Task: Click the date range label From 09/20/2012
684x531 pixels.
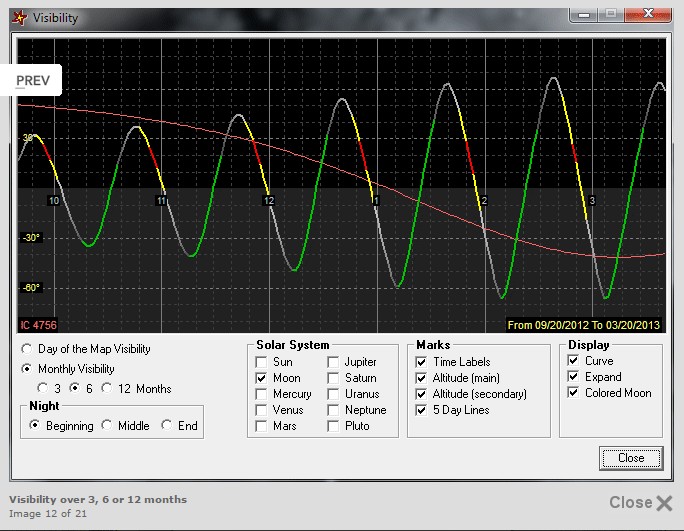Action: [x=584, y=325]
